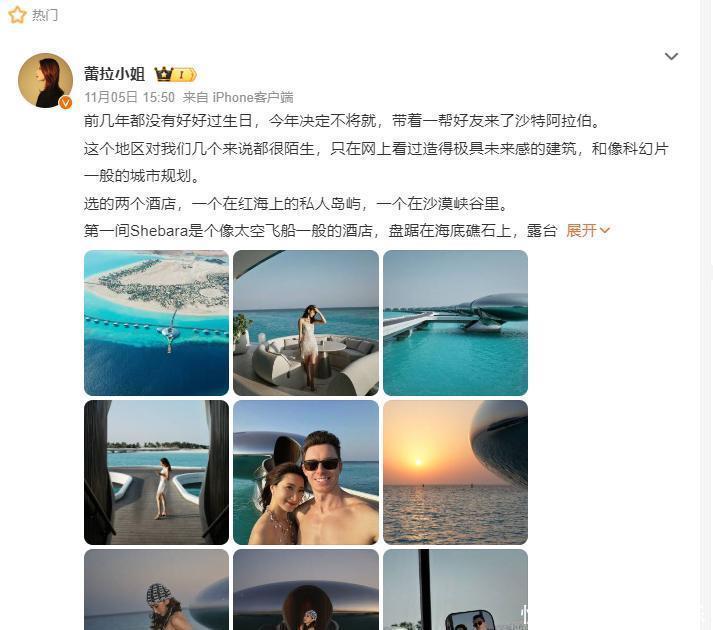Open photo of woman on white terrace
The image size is (713, 630).
(306, 323)
